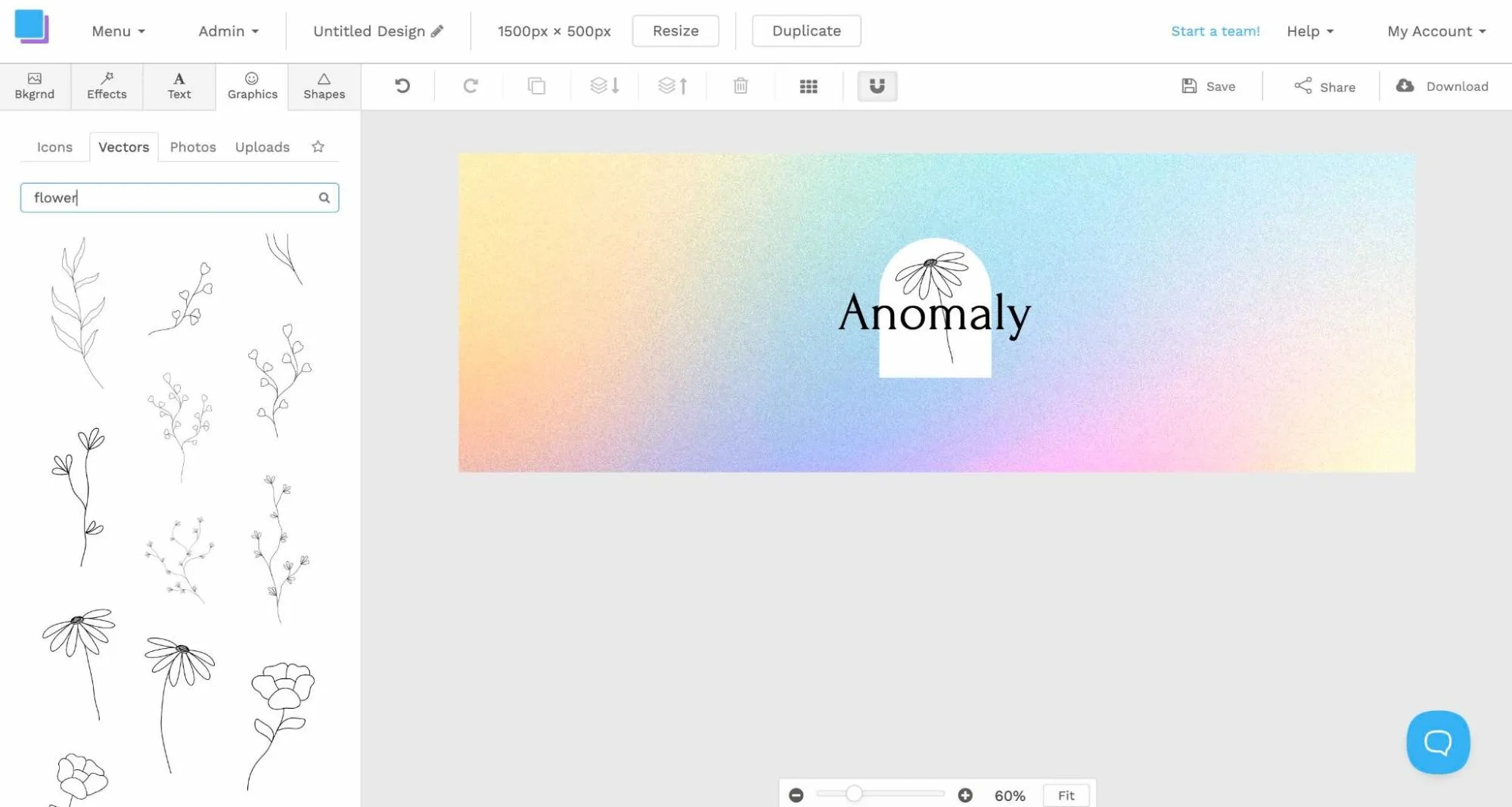Image resolution: width=1512 pixels, height=807 pixels.
Task: Save the design
Action: [x=1209, y=86]
